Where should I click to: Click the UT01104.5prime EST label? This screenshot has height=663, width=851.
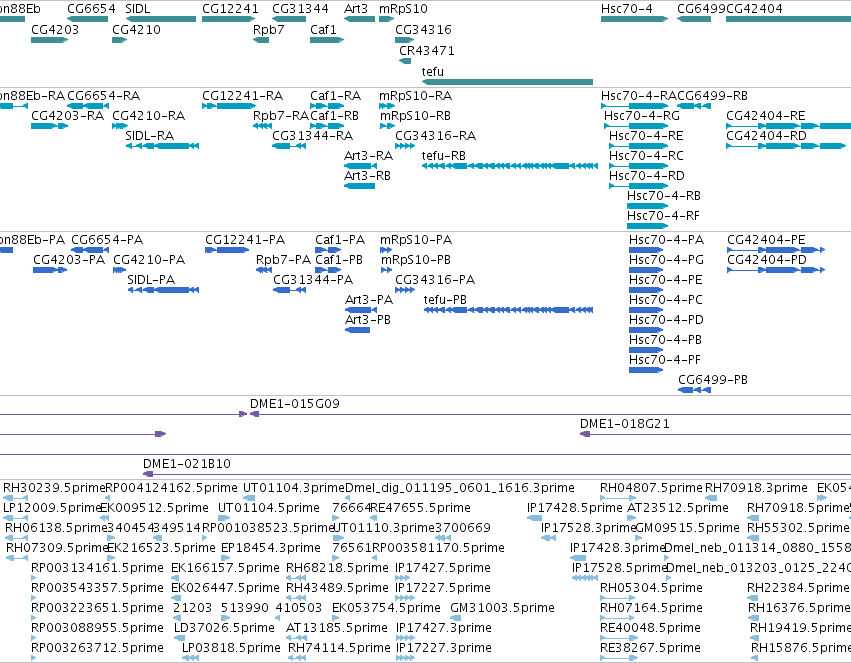269,508
